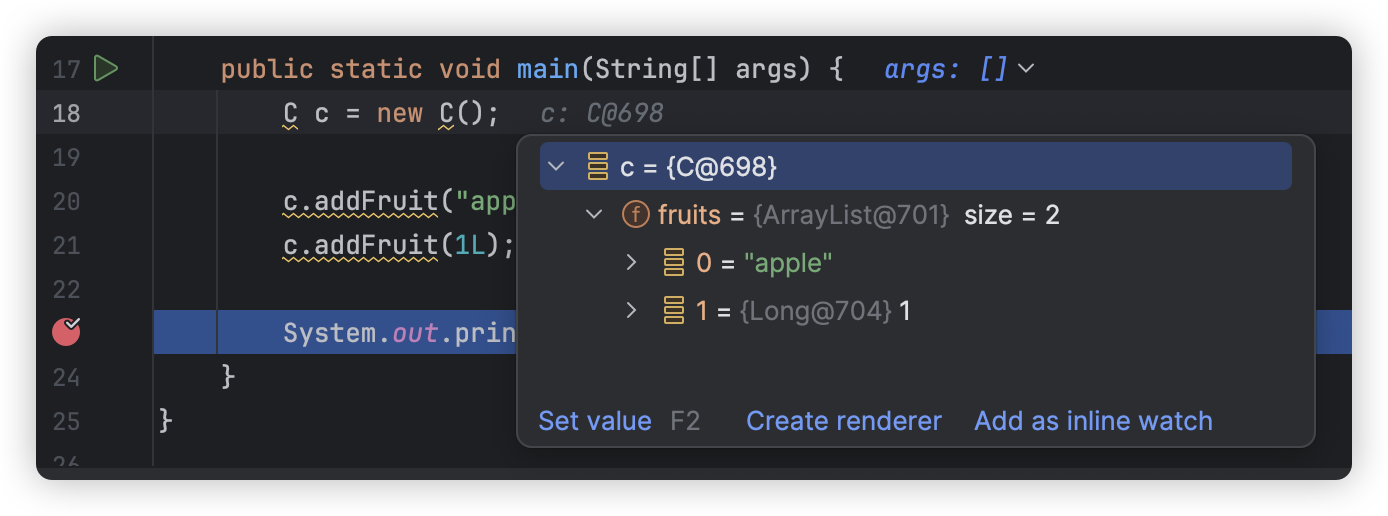
Task: Toggle the red breakpoint icon in the gutter
Action: [67, 332]
